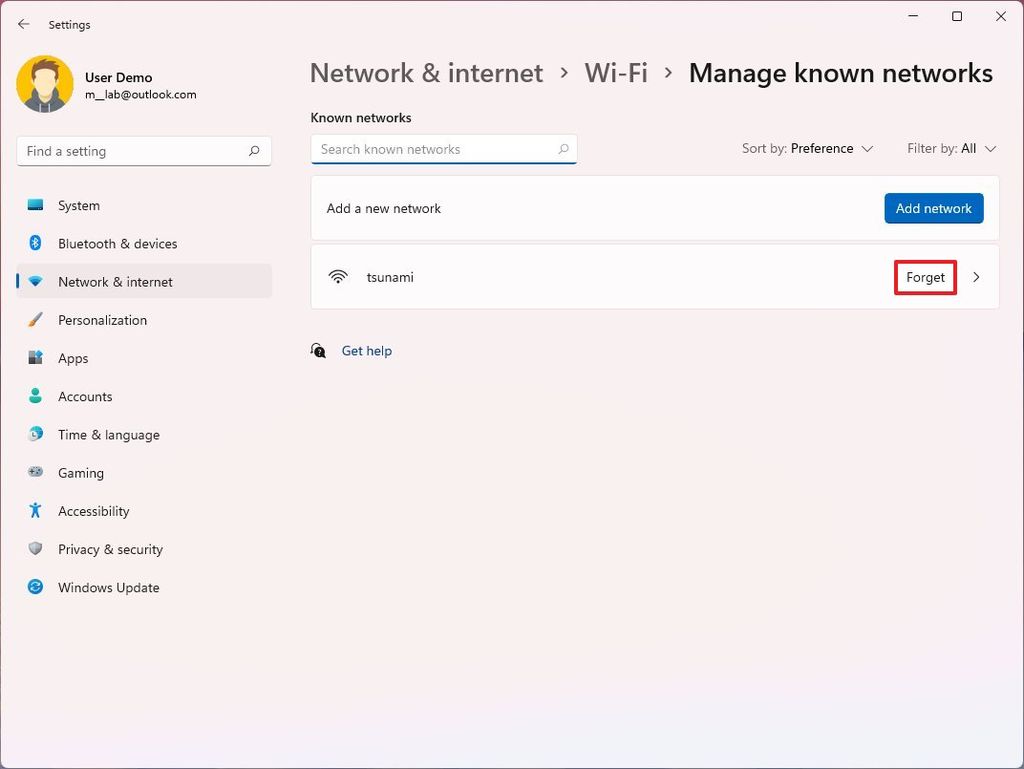This screenshot has width=1024, height=769.
Task: Click the Add network button
Action: [x=933, y=208]
